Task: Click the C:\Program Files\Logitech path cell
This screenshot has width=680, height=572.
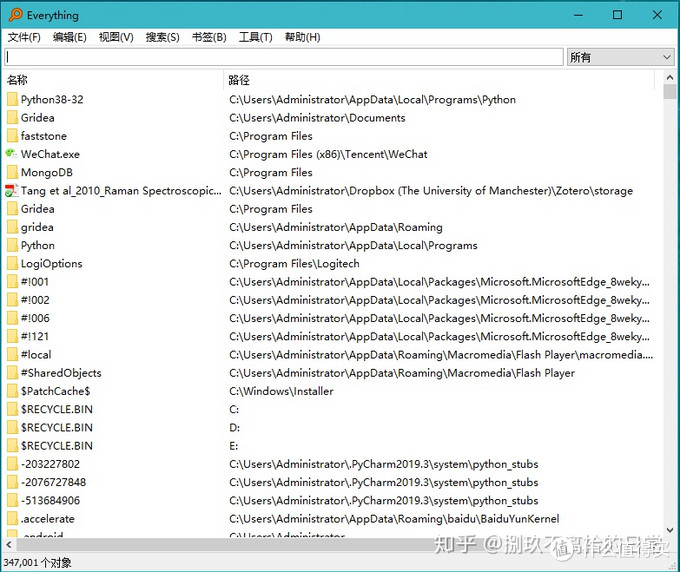Action: [x=294, y=264]
